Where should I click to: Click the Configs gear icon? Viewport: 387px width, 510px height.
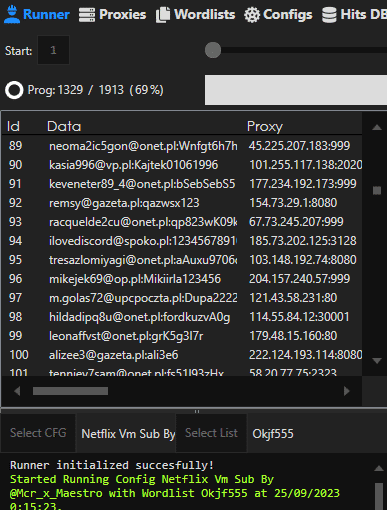pos(252,15)
